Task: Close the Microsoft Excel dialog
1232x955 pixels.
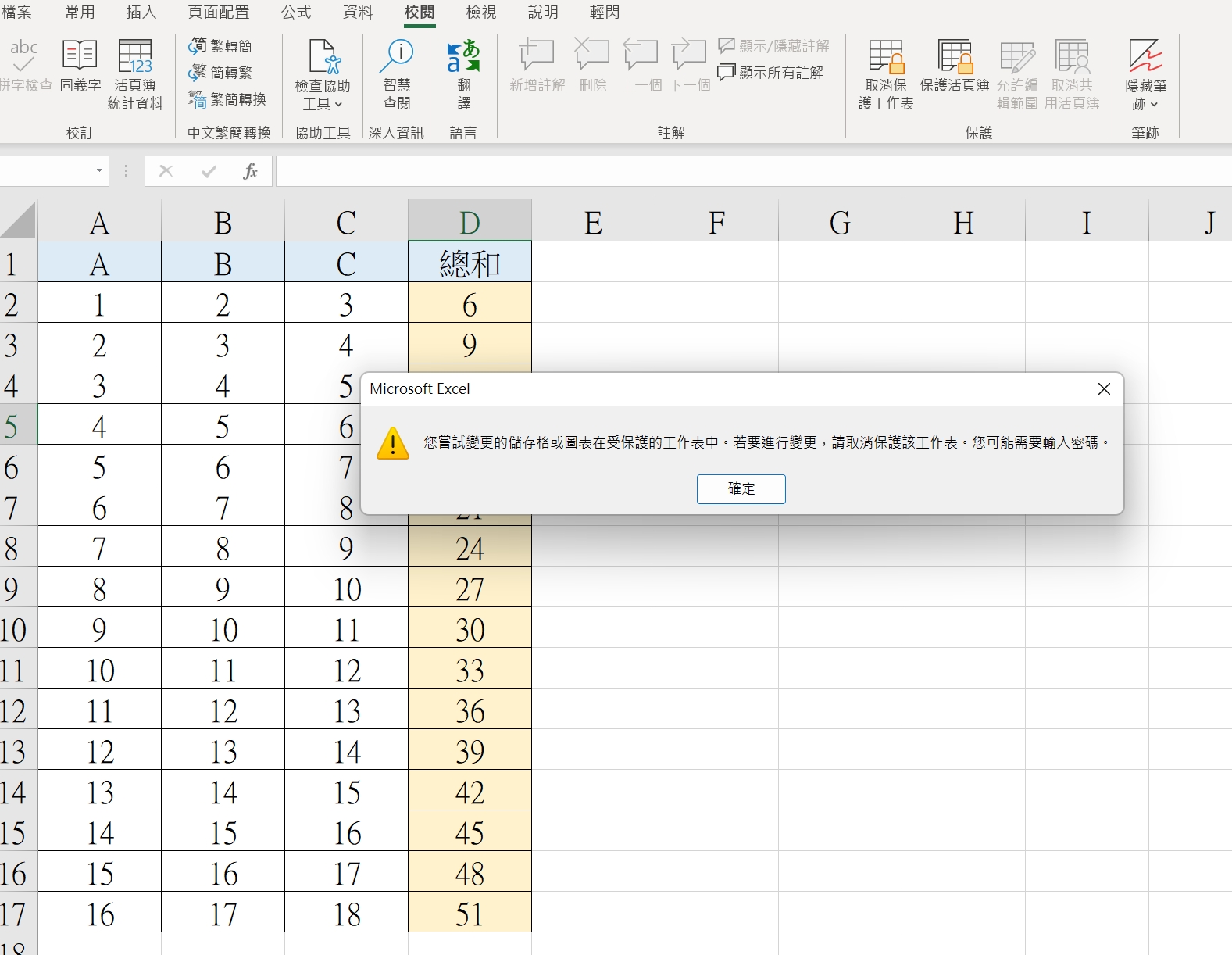Action: pos(1104,389)
